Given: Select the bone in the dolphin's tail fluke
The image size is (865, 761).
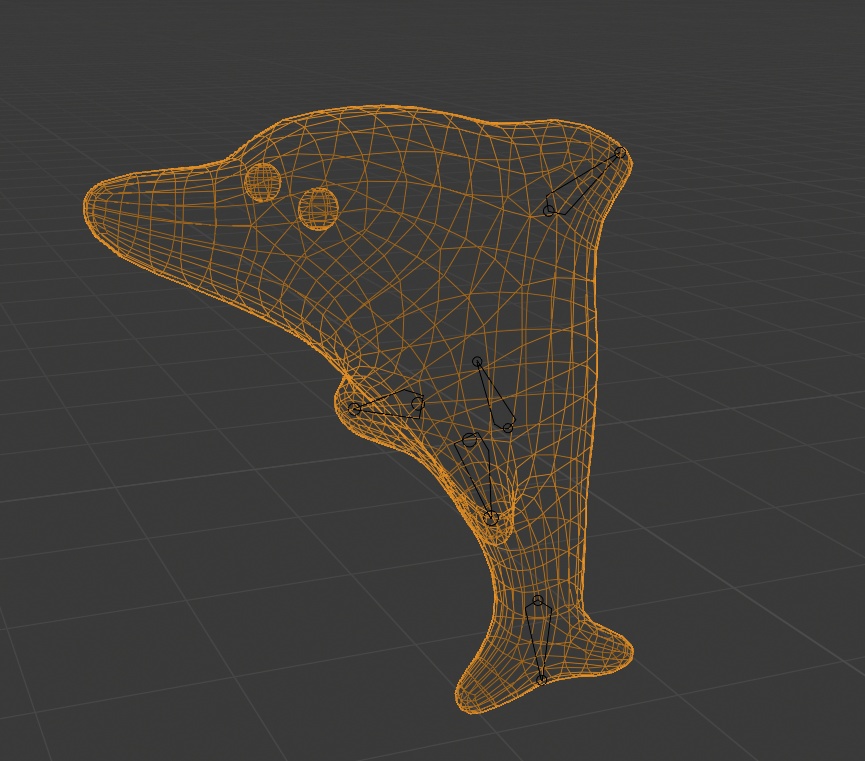Looking at the screenshot, I should (x=539, y=640).
